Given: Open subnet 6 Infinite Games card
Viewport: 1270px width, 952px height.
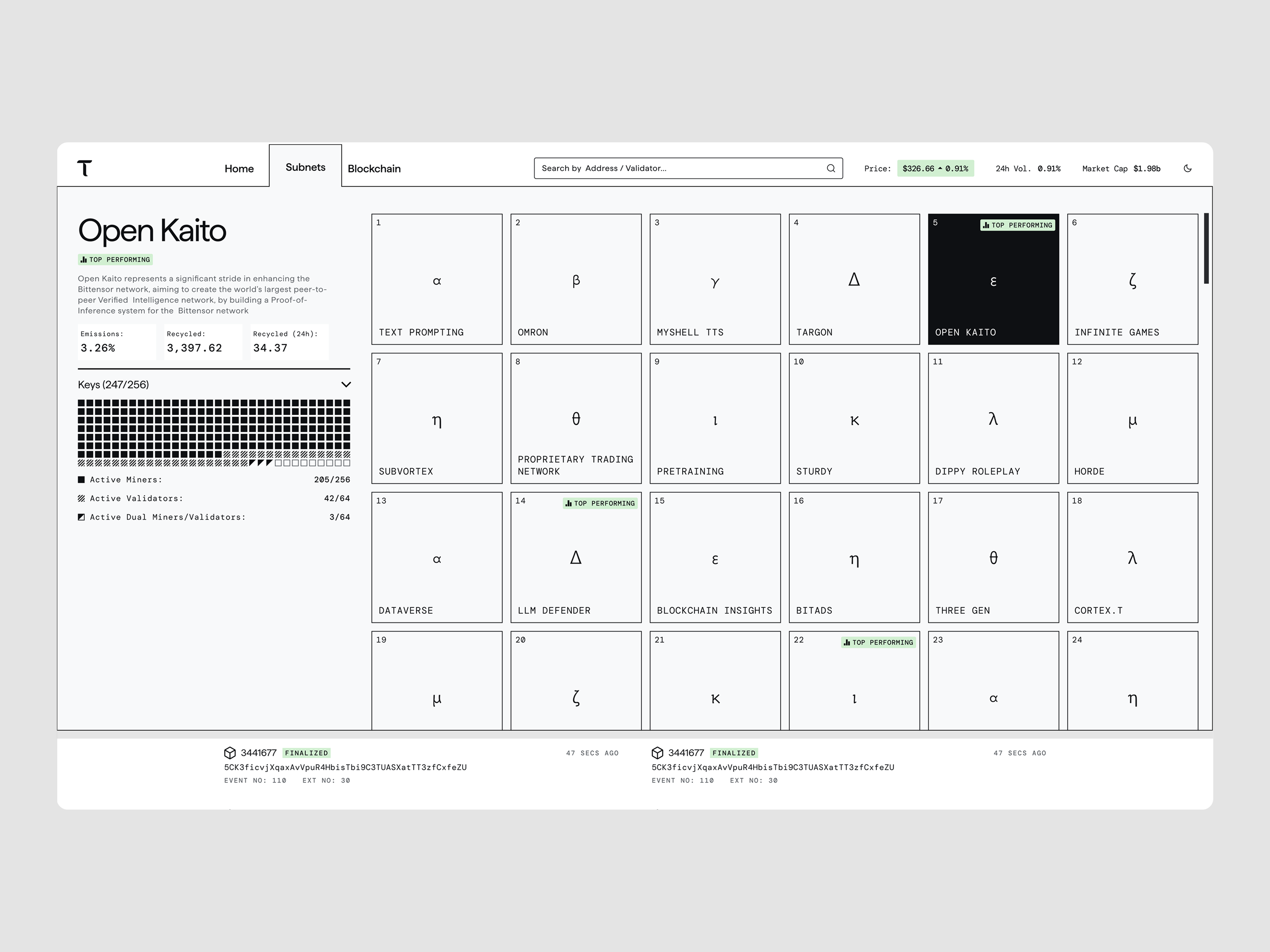Looking at the screenshot, I should click(x=1132, y=279).
